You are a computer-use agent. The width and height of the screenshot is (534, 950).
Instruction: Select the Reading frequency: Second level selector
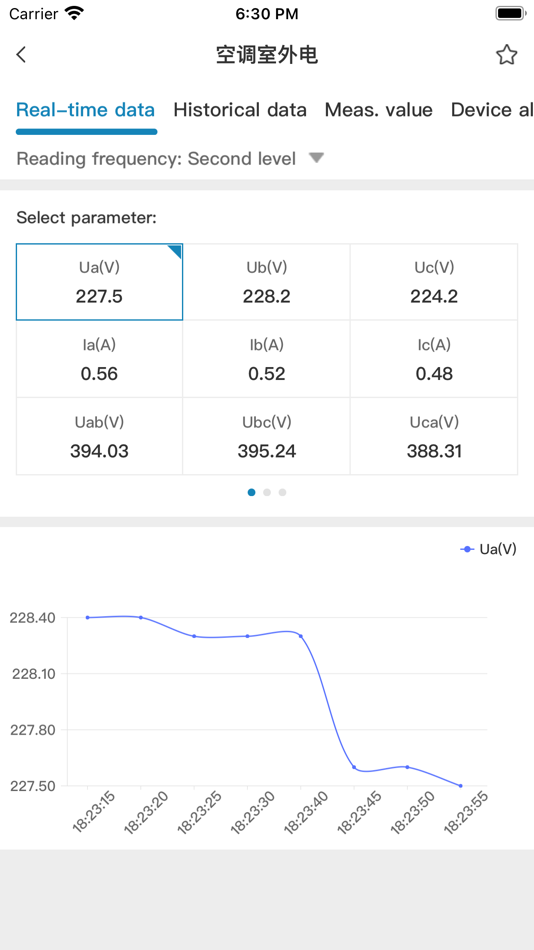tap(170, 159)
